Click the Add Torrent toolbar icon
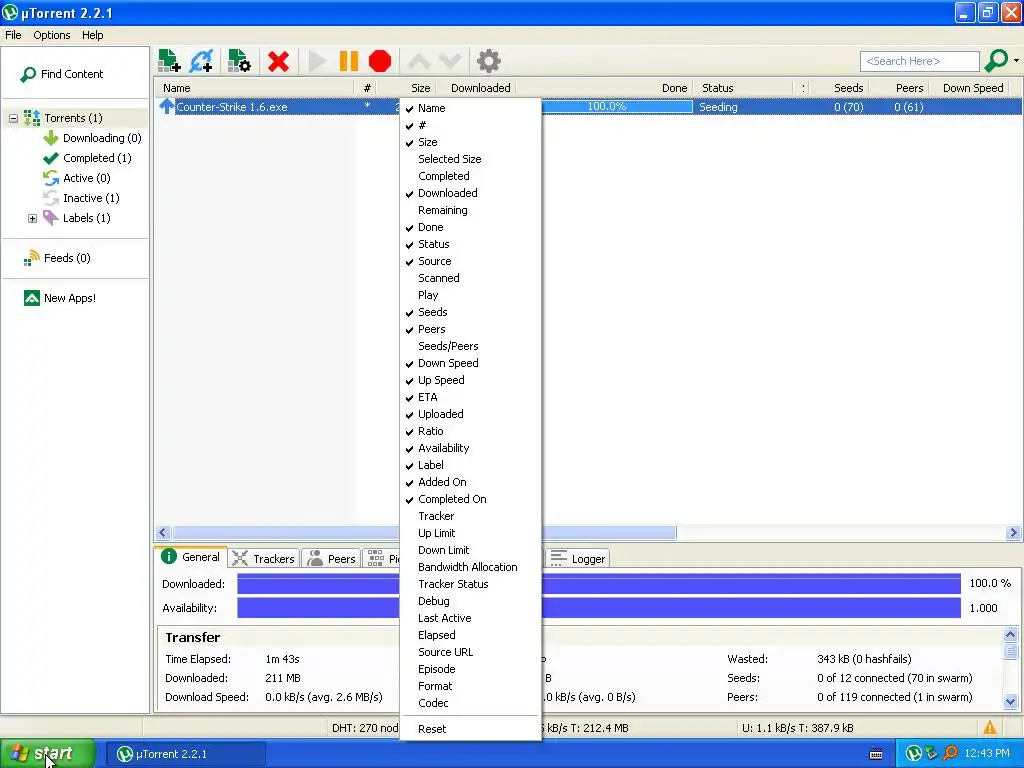 click(x=169, y=61)
